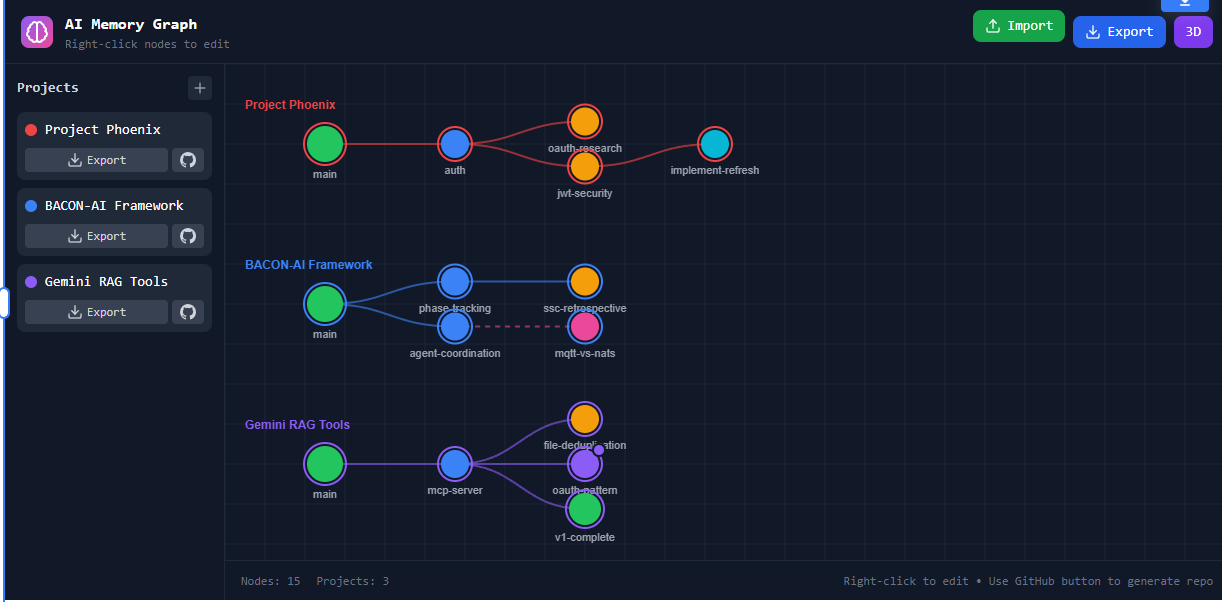Select the ssc-retrospective node
The image size is (1222, 602).
(585, 282)
